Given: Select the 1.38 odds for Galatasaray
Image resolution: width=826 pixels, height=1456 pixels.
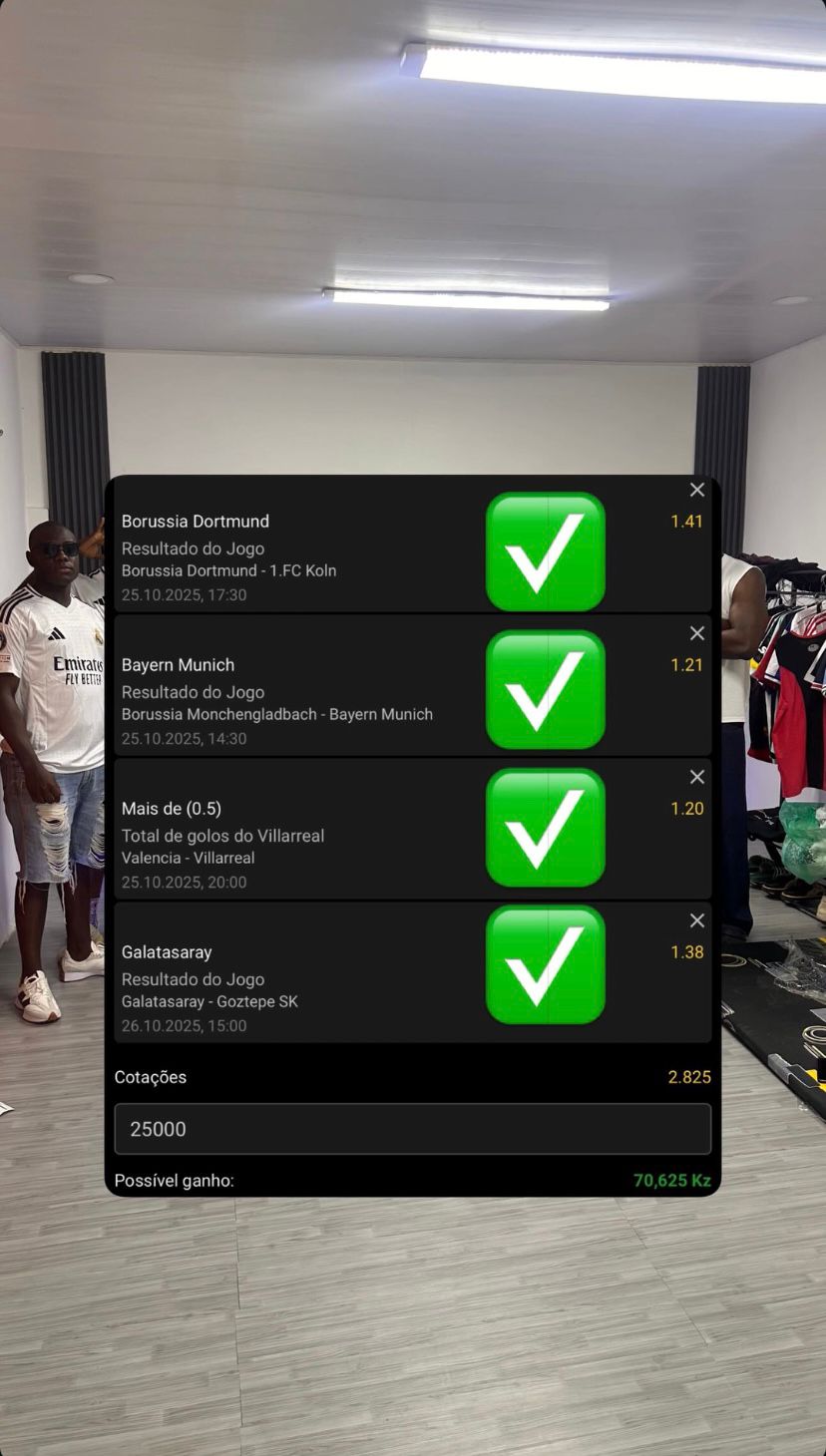Looking at the screenshot, I should [x=686, y=952].
